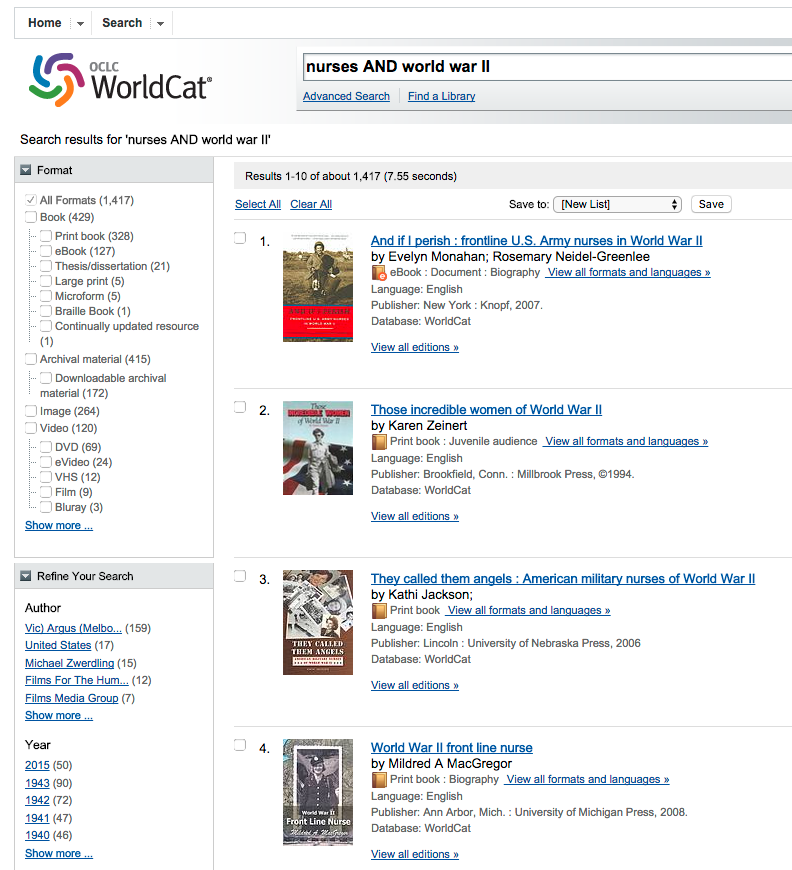
Task: Open the Save to New List dropdown
Action: point(618,204)
